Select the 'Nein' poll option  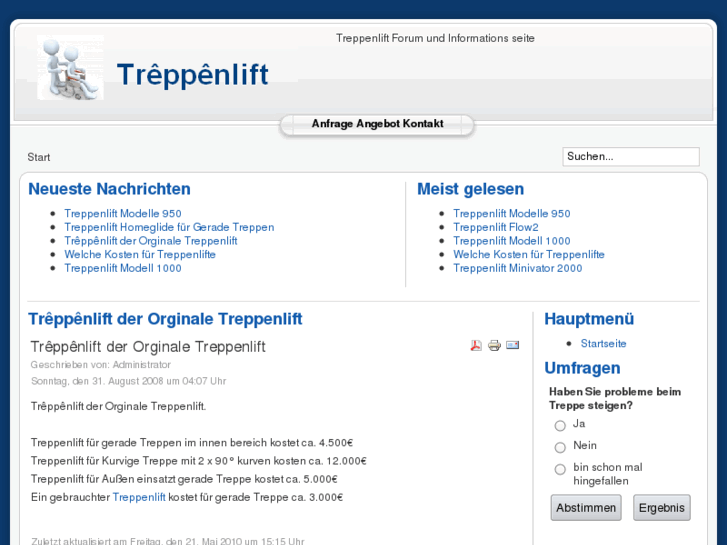560,447
